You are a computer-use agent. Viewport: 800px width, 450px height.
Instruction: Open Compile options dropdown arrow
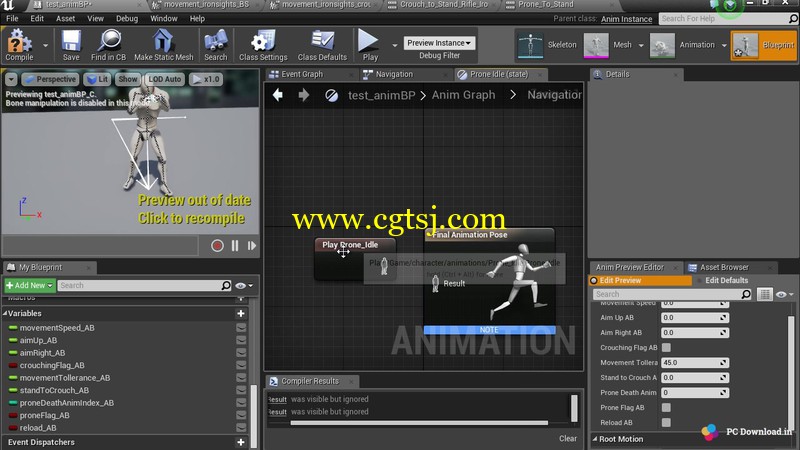[45, 45]
